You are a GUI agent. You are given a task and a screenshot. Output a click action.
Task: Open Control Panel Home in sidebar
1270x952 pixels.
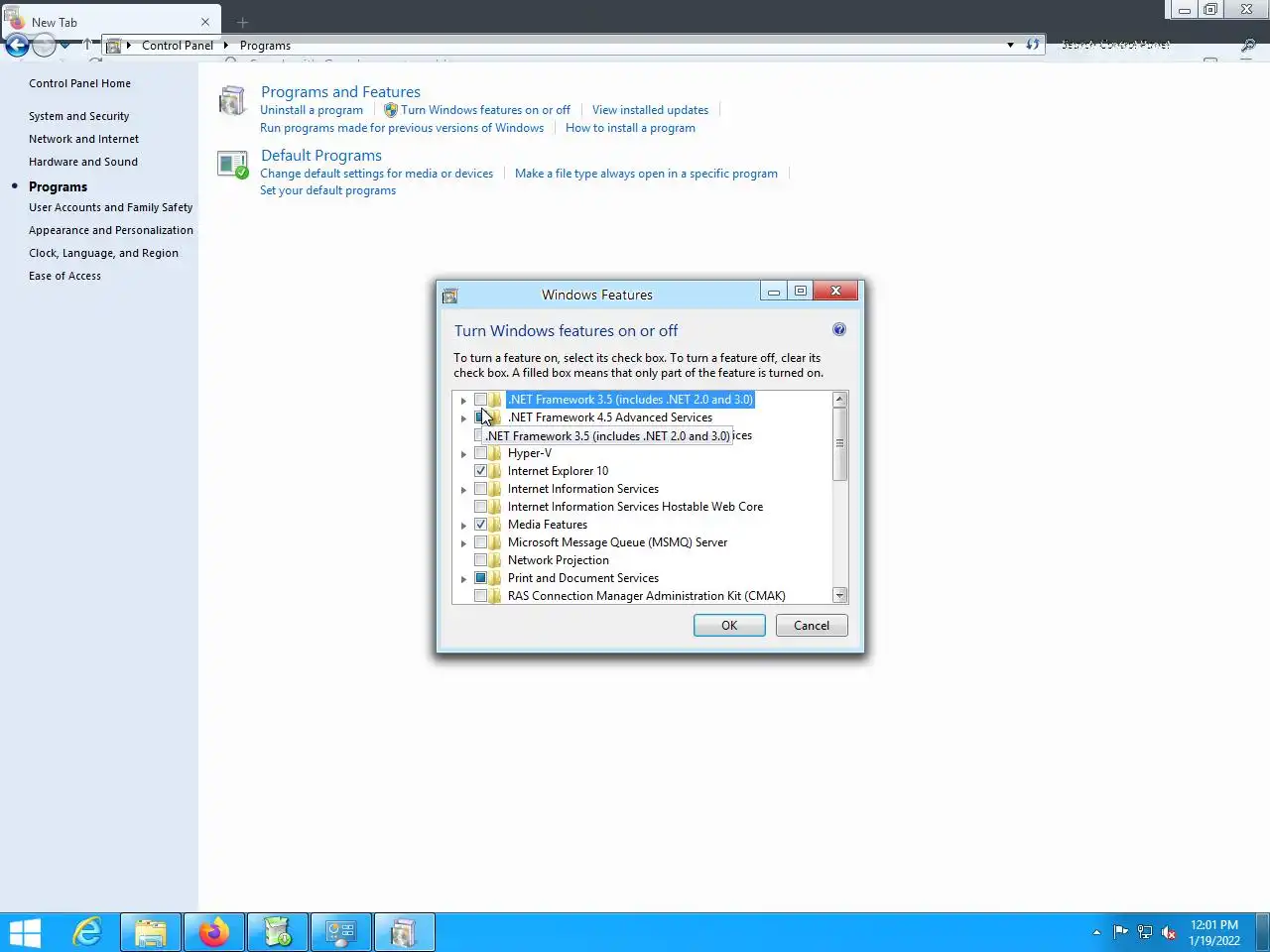click(79, 83)
